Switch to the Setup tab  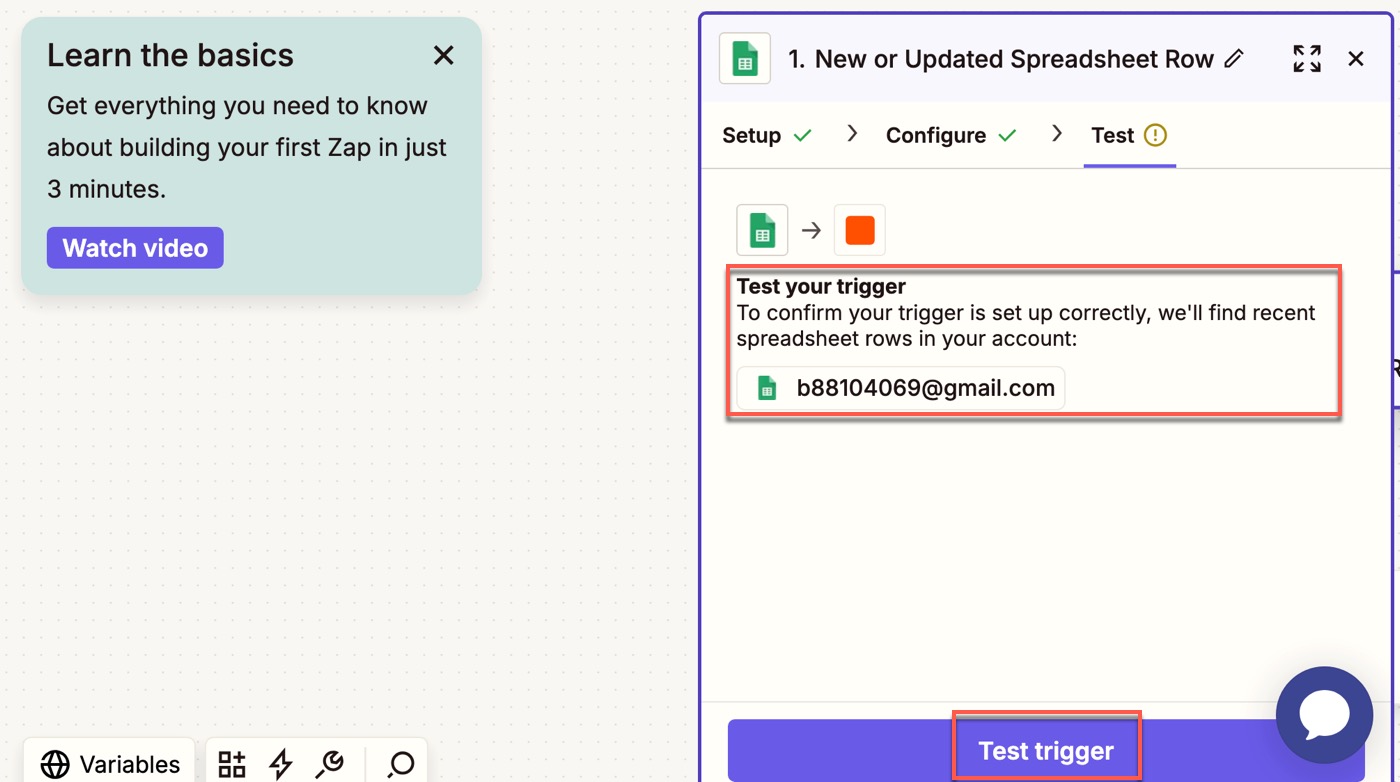coord(767,135)
